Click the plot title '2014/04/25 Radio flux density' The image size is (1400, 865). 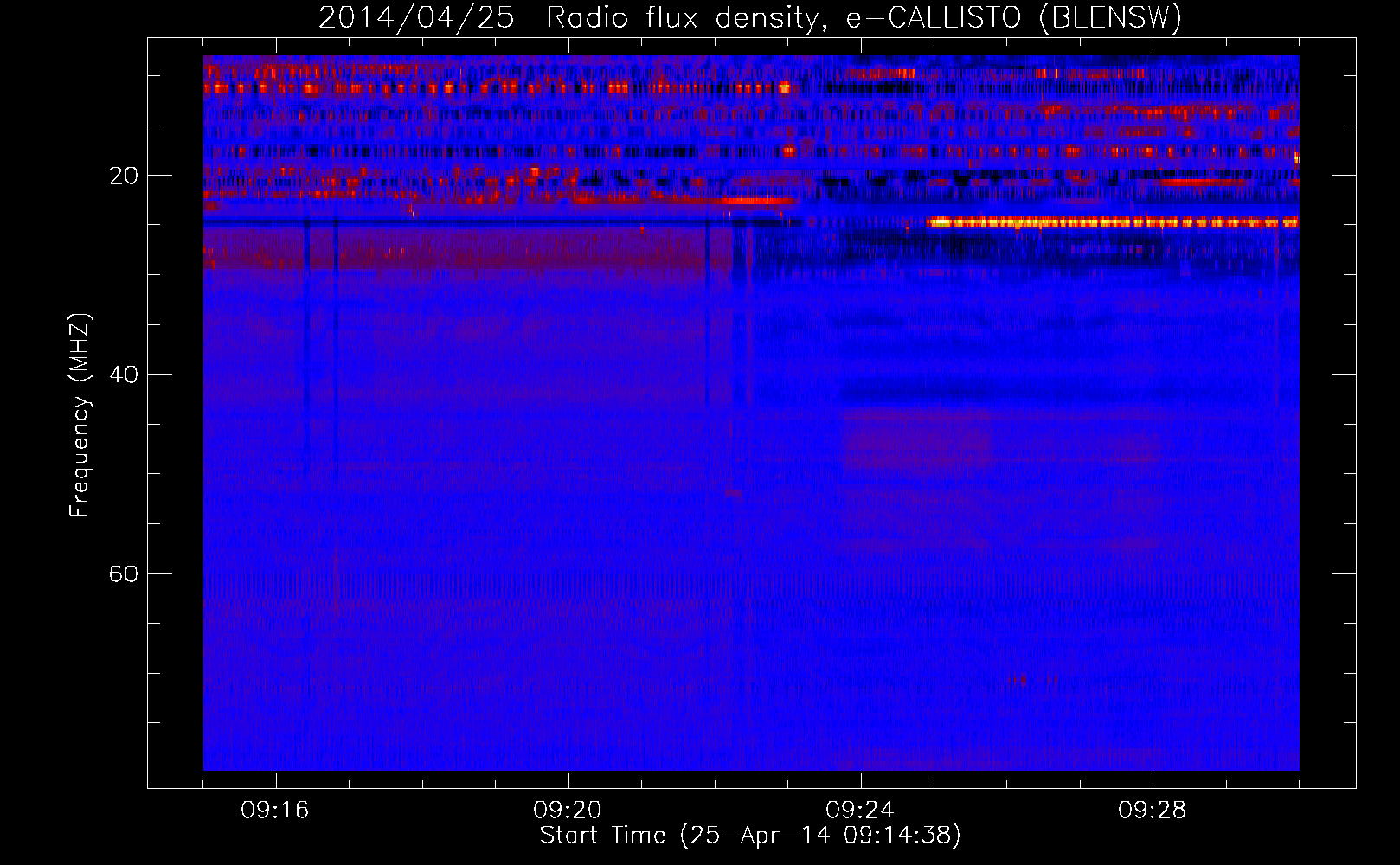pos(750,17)
